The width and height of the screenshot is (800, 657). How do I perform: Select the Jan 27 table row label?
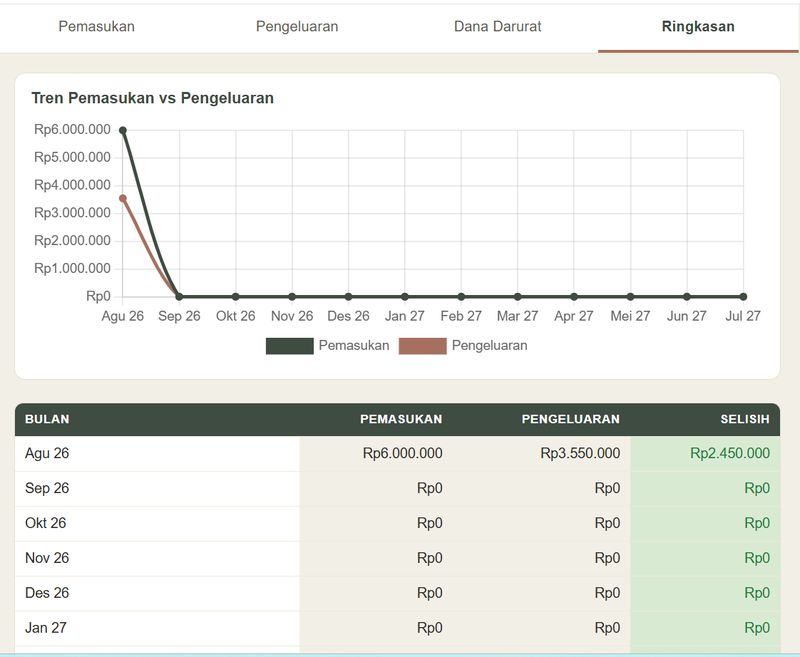[x=46, y=628]
